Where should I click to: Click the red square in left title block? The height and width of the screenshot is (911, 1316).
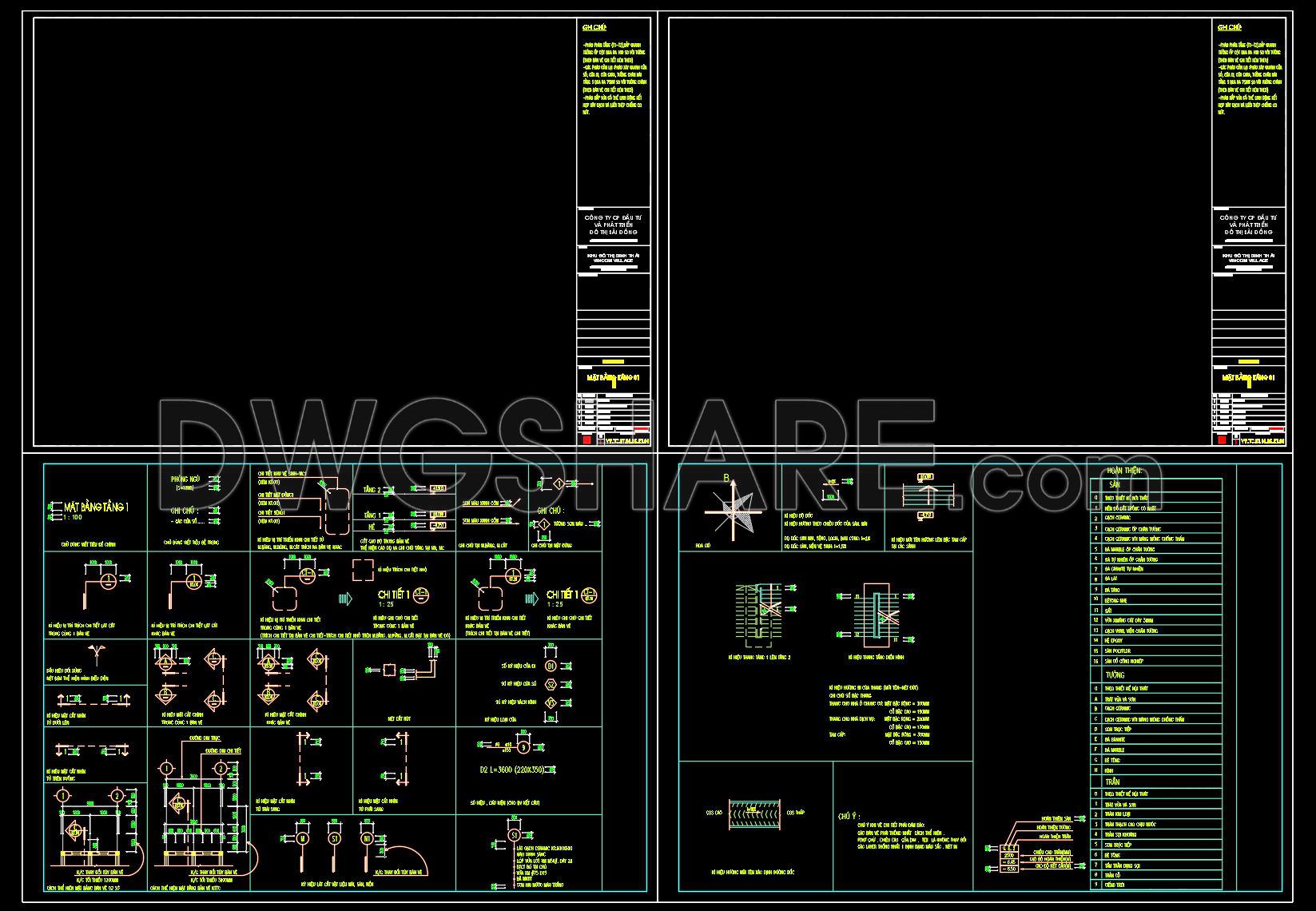(x=586, y=440)
